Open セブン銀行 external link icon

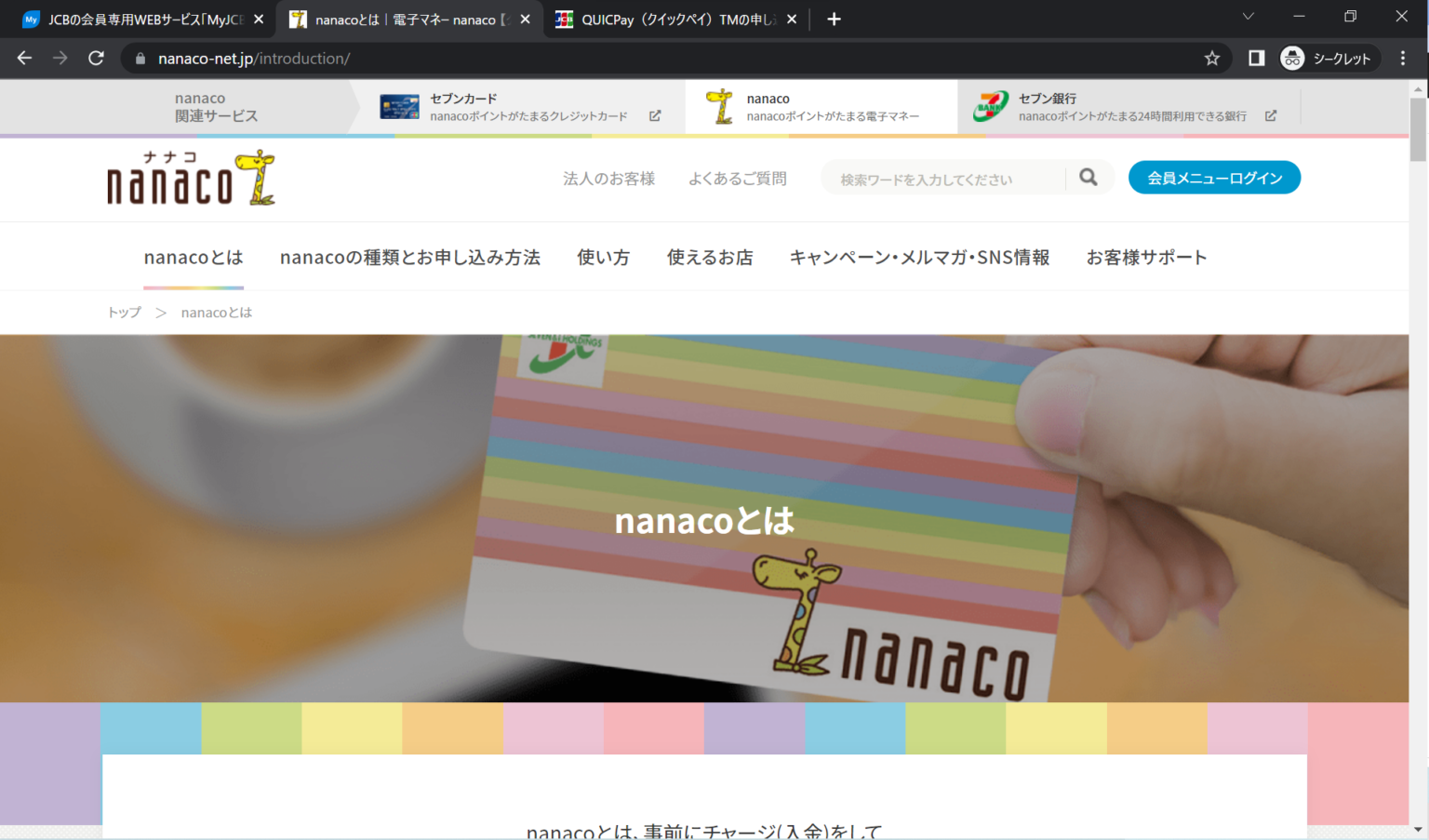coord(1271,116)
